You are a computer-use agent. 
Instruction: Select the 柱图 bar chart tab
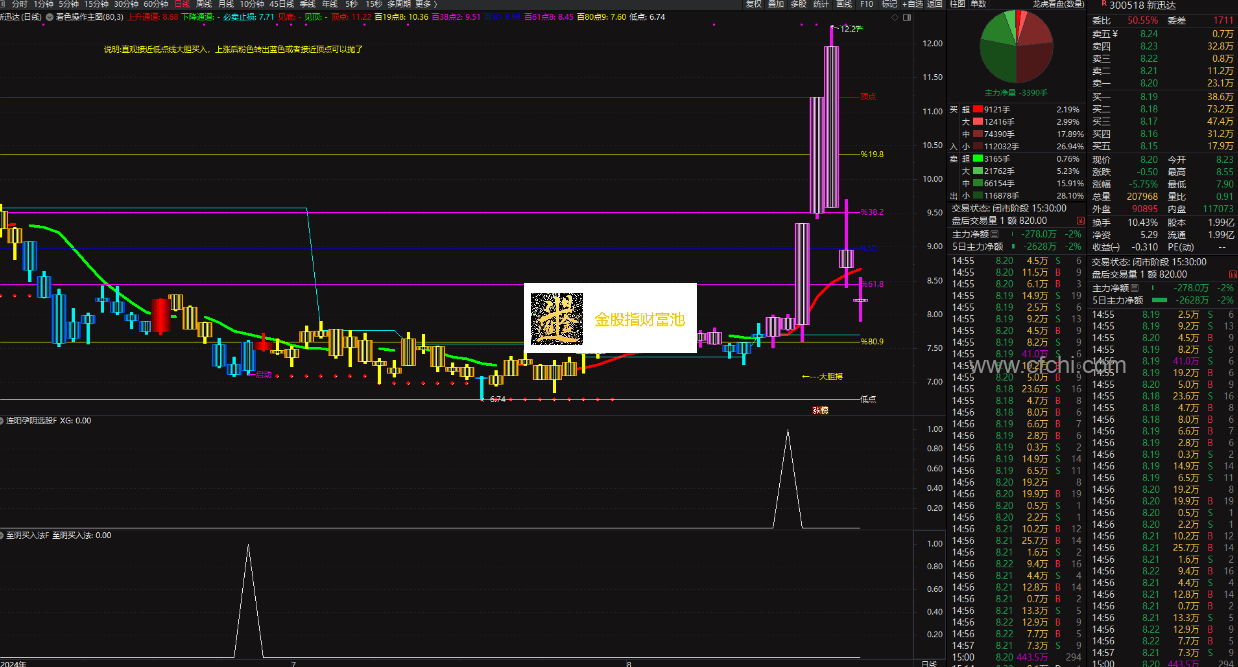pyautogui.click(x=957, y=4)
